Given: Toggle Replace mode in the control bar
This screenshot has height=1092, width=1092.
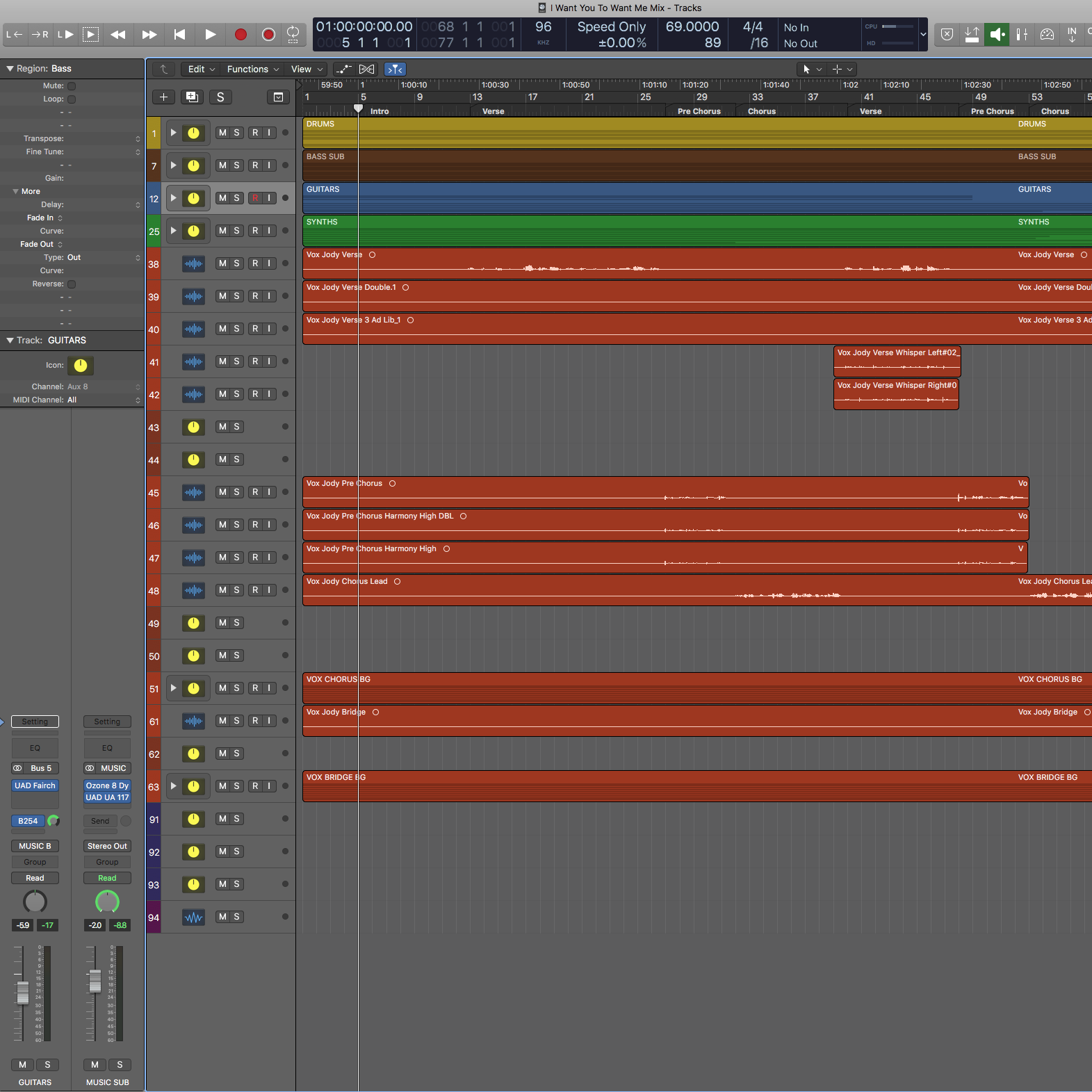Looking at the screenshot, I should coord(972,34).
